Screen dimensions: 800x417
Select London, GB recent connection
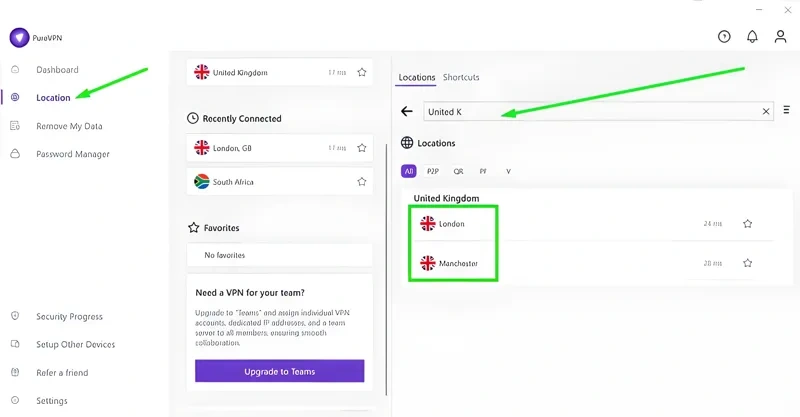tap(280, 148)
